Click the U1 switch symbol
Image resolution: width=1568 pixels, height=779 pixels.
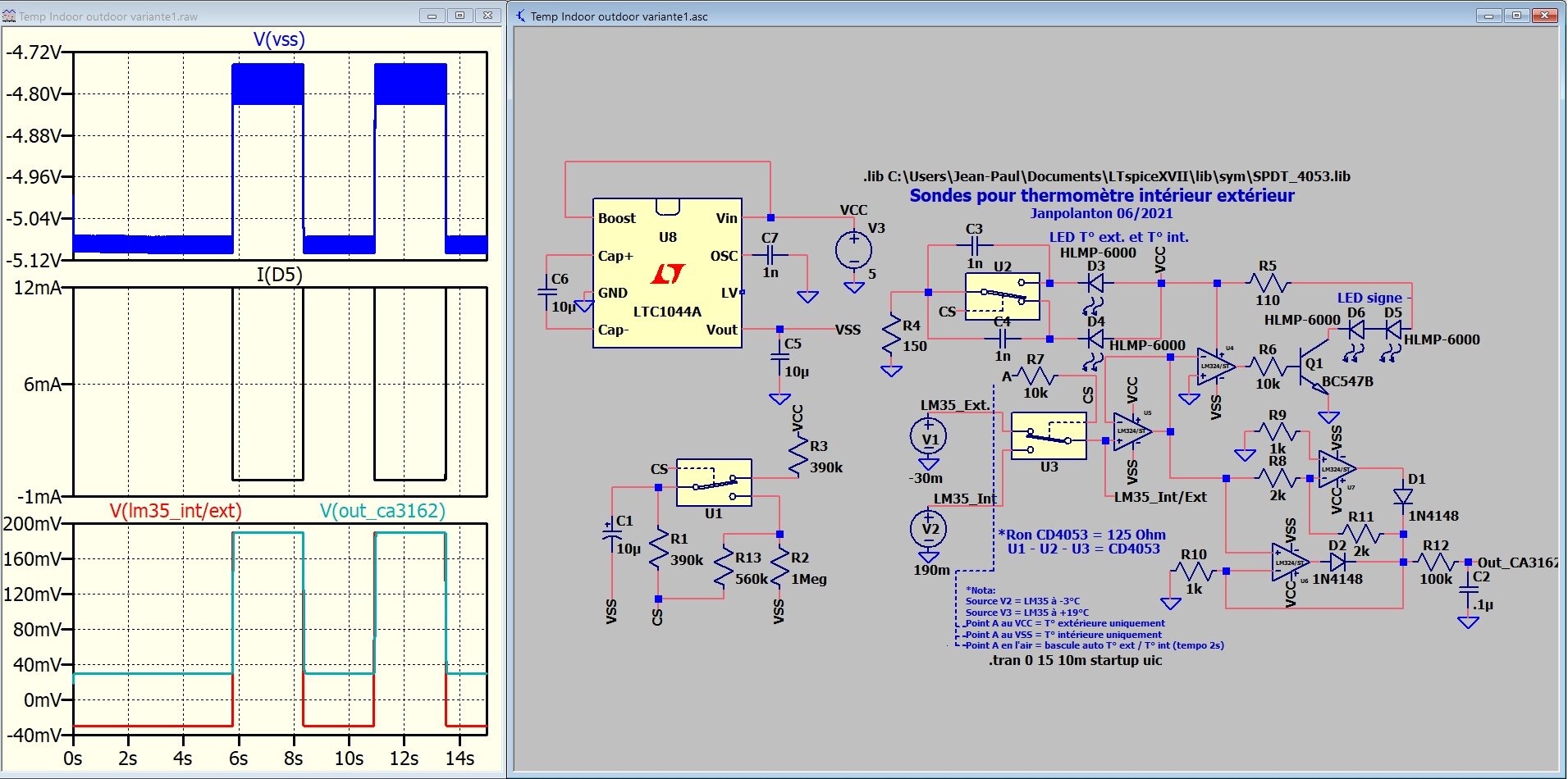tap(714, 482)
